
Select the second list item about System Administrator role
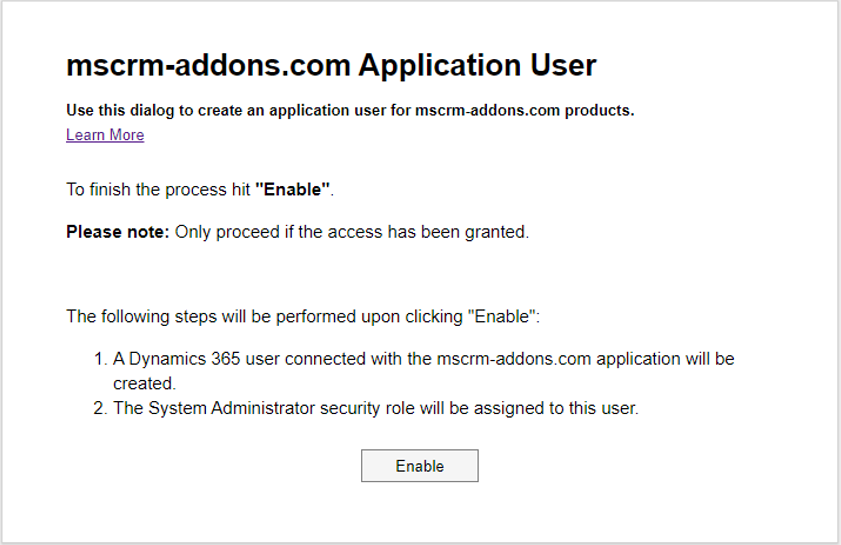click(x=366, y=408)
